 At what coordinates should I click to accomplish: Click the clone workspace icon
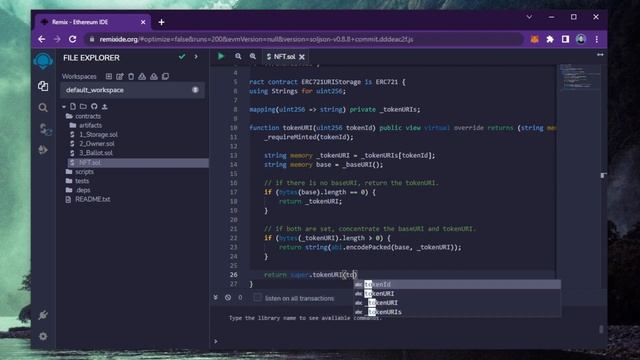165,76
